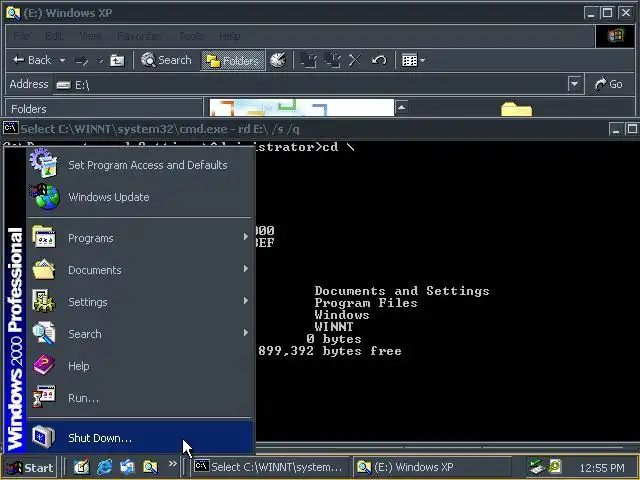Click the cmd.exe title bar C:\ icon

pyautogui.click(x=11, y=128)
